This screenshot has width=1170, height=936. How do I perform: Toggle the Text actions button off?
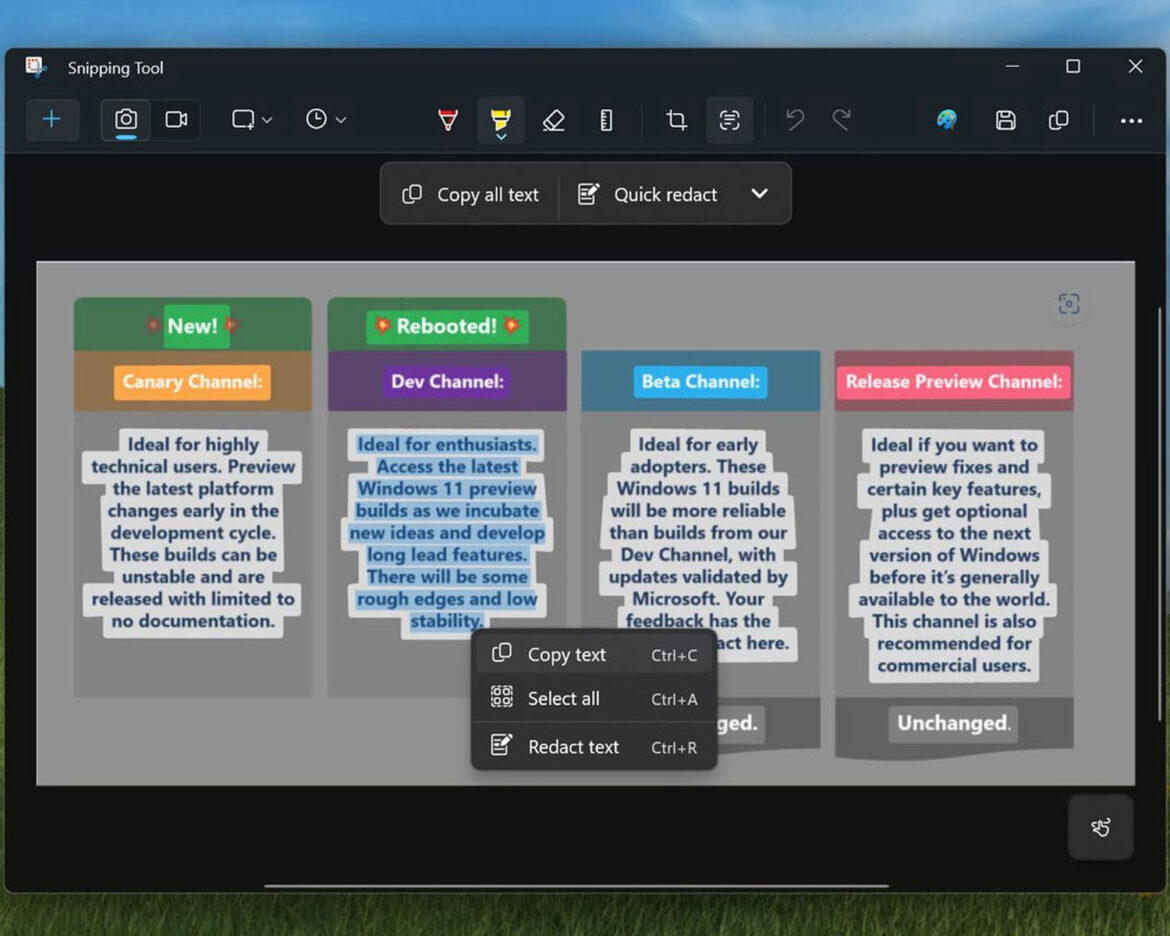pyautogui.click(x=730, y=120)
